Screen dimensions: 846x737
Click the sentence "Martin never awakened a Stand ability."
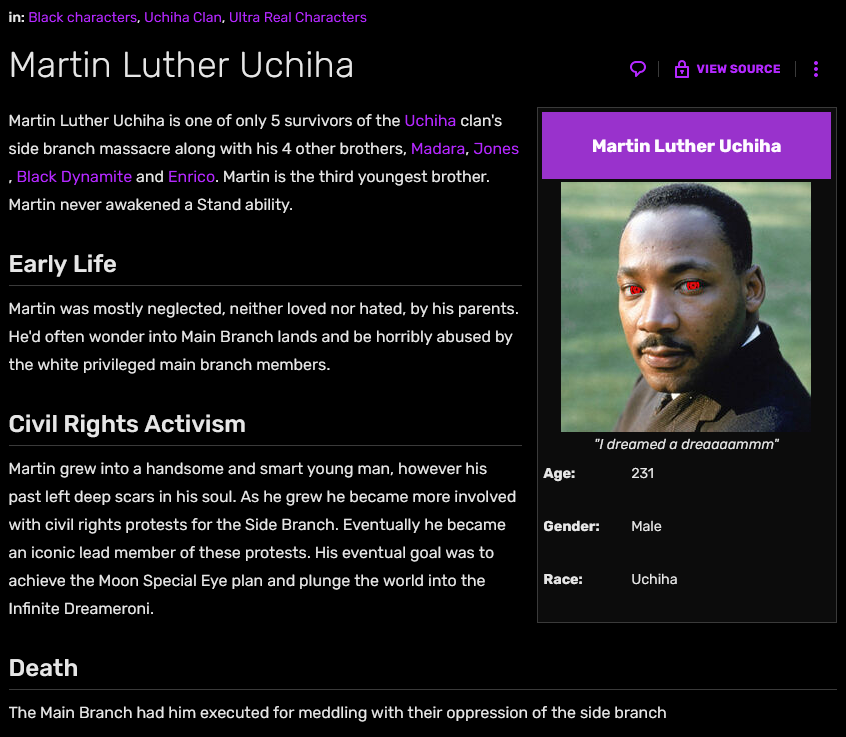(x=151, y=204)
